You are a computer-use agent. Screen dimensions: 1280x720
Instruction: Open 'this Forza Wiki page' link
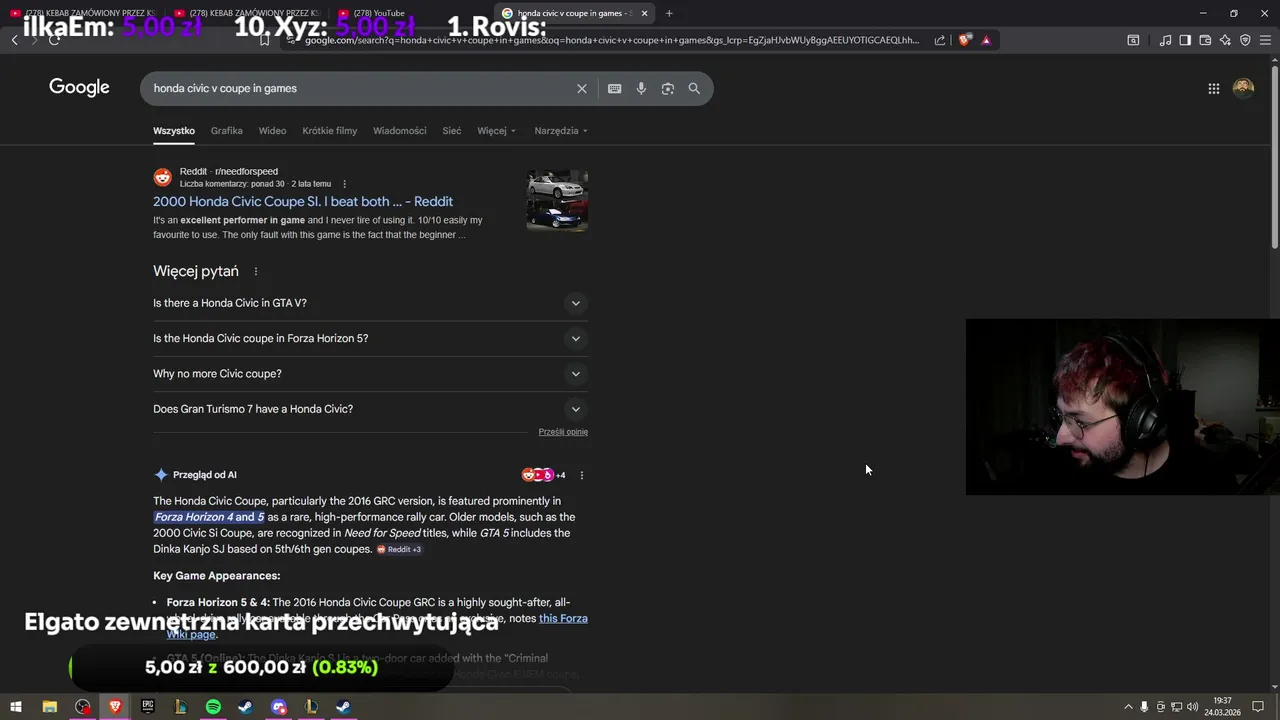click(x=563, y=619)
